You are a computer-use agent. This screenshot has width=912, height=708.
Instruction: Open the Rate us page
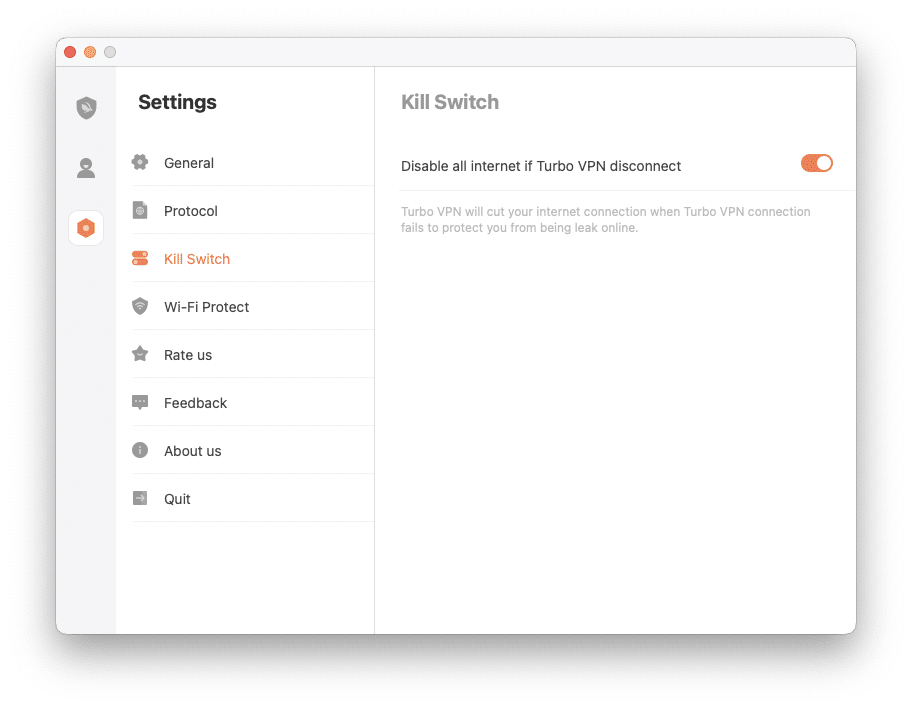pos(187,354)
